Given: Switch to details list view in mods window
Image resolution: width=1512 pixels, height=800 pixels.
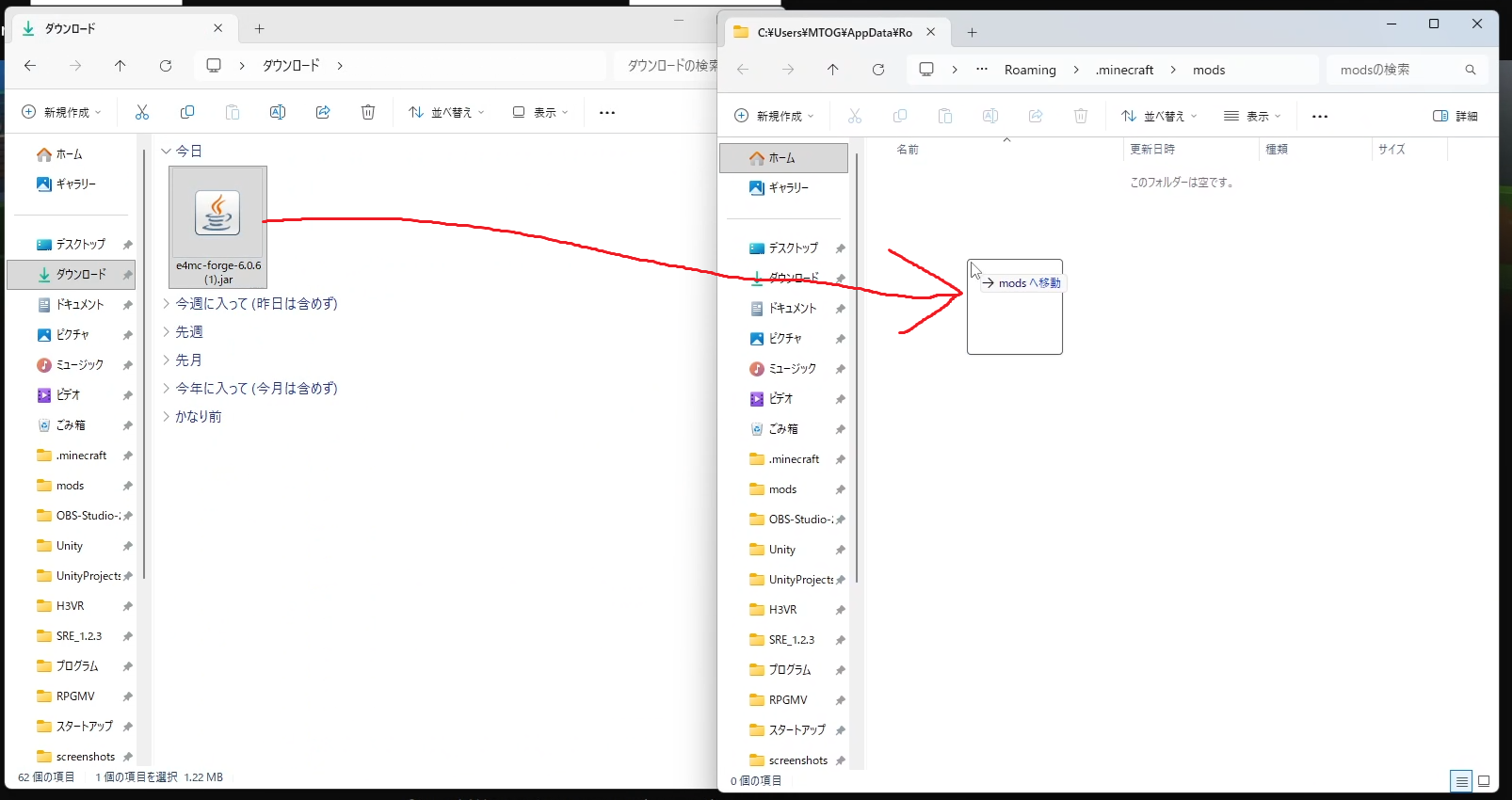Looking at the screenshot, I should click(x=1461, y=781).
